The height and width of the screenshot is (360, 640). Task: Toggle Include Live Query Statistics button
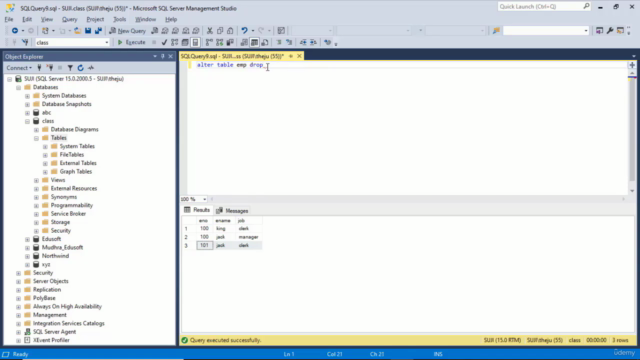pos(220,42)
